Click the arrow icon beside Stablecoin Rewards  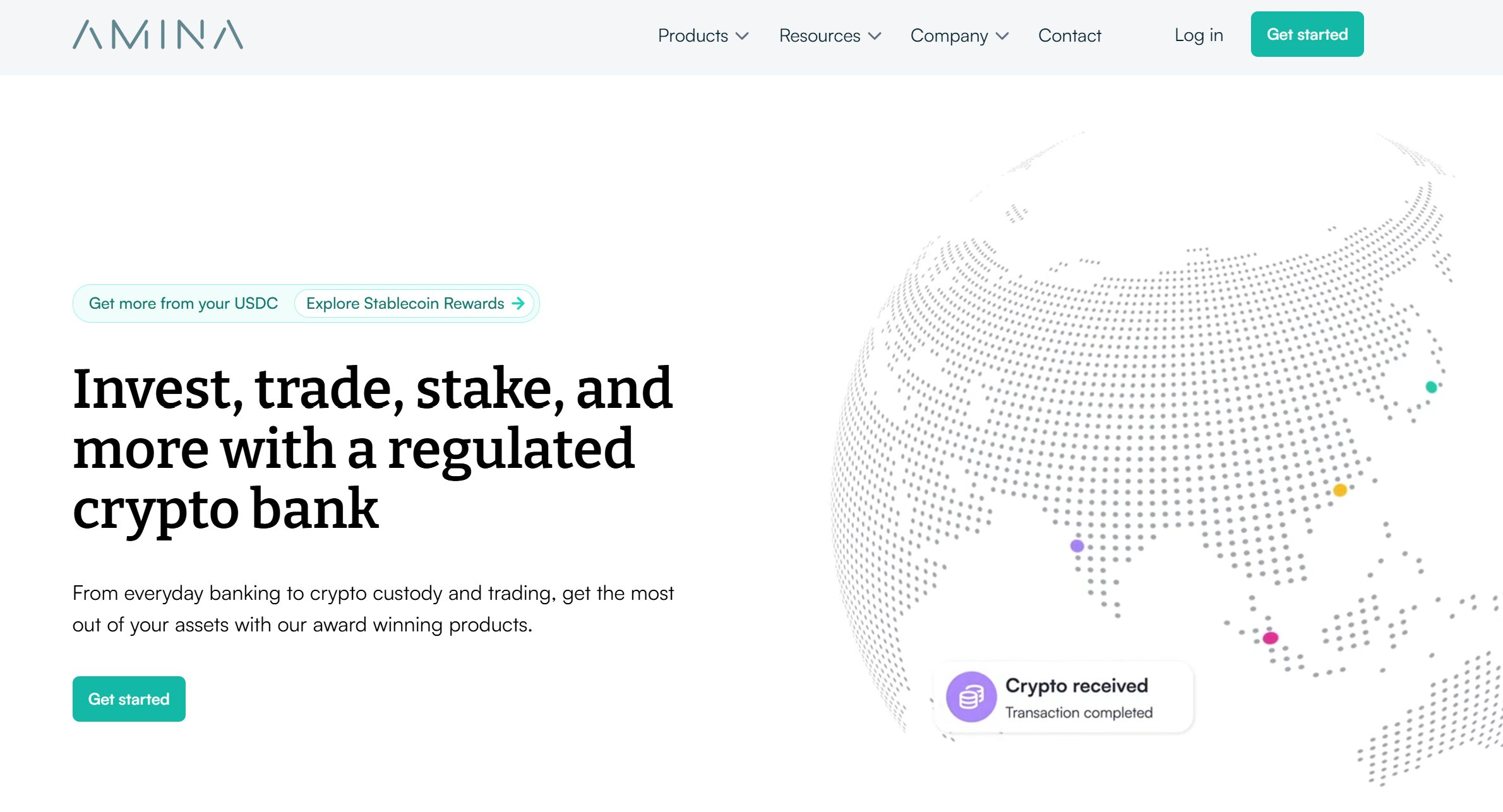pos(518,304)
